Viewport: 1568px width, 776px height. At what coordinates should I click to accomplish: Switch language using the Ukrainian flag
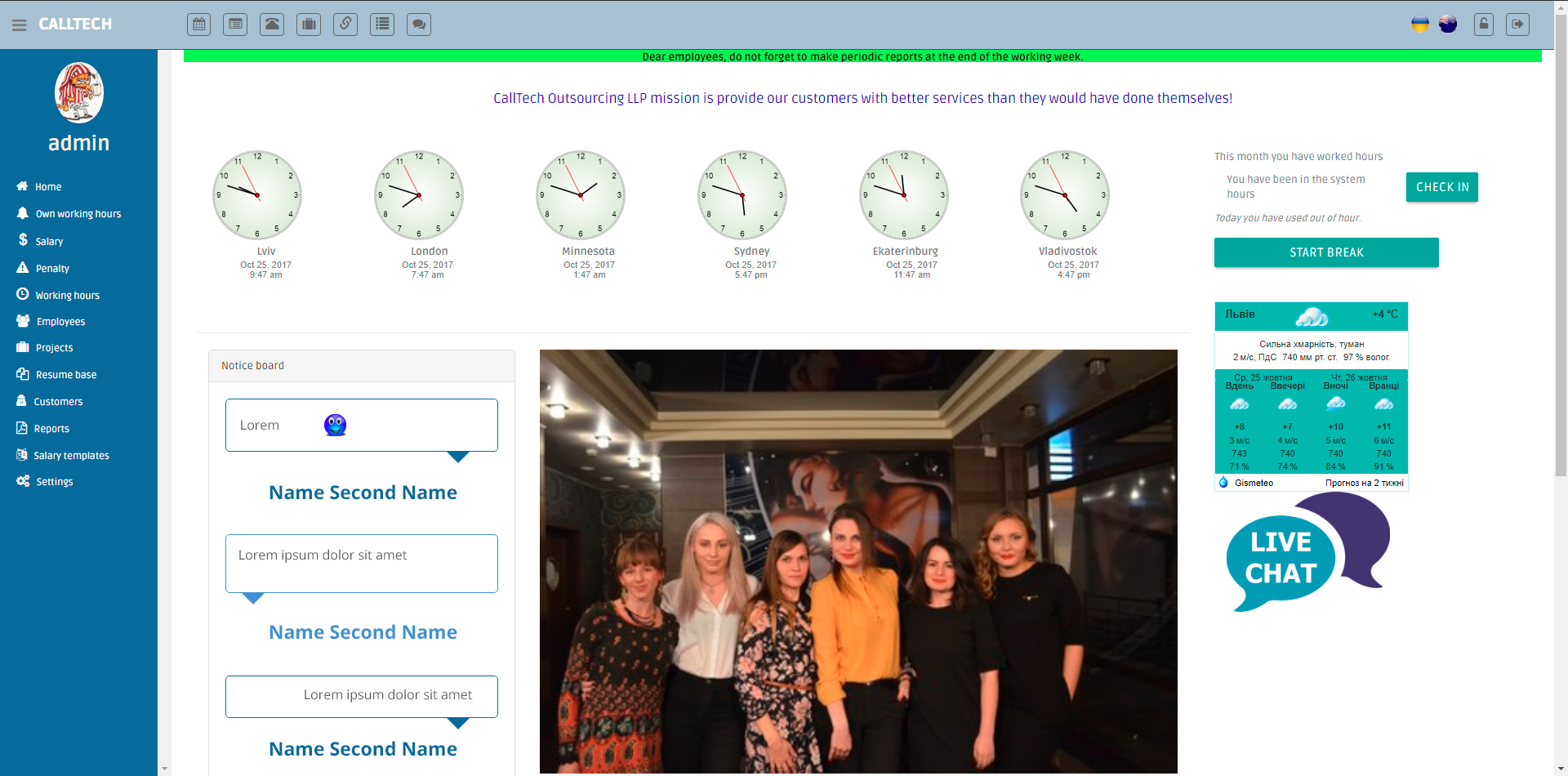coord(1420,25)
